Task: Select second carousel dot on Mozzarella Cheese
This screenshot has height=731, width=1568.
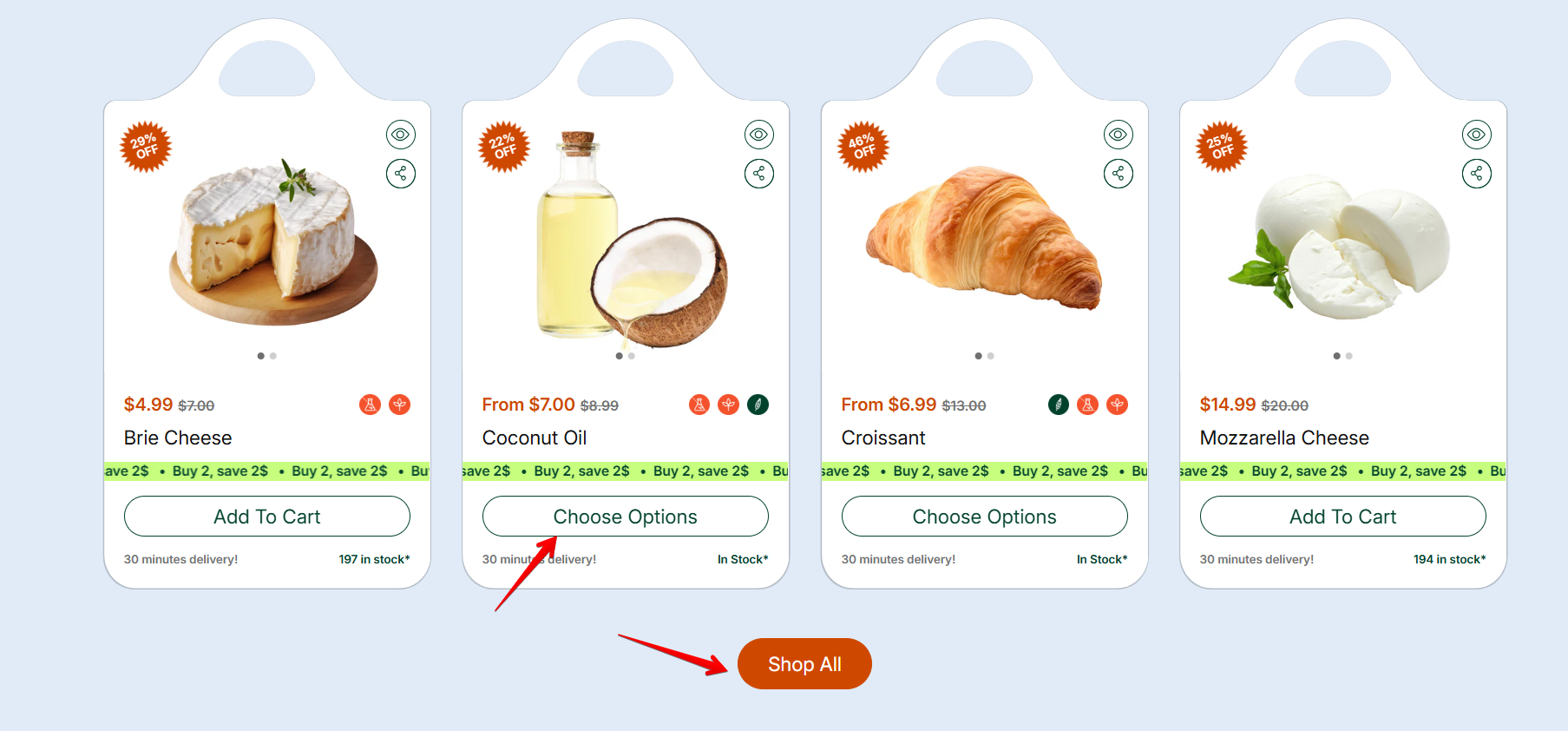Action: coord(1349,356)
